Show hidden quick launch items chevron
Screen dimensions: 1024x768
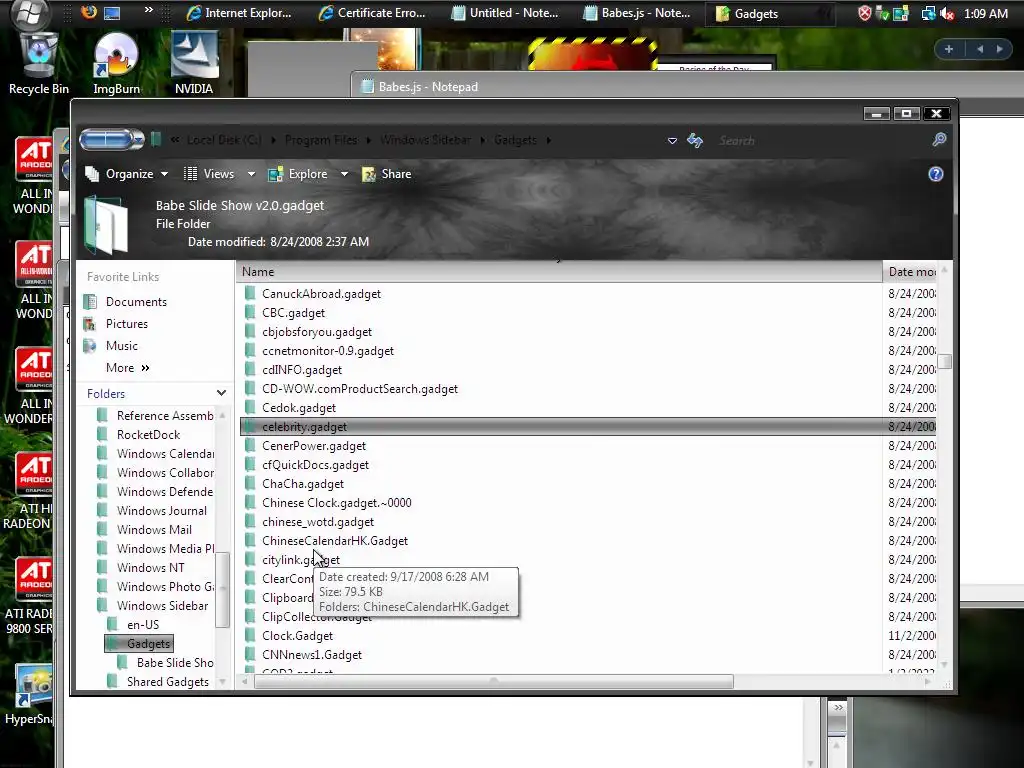coord(148,10)
